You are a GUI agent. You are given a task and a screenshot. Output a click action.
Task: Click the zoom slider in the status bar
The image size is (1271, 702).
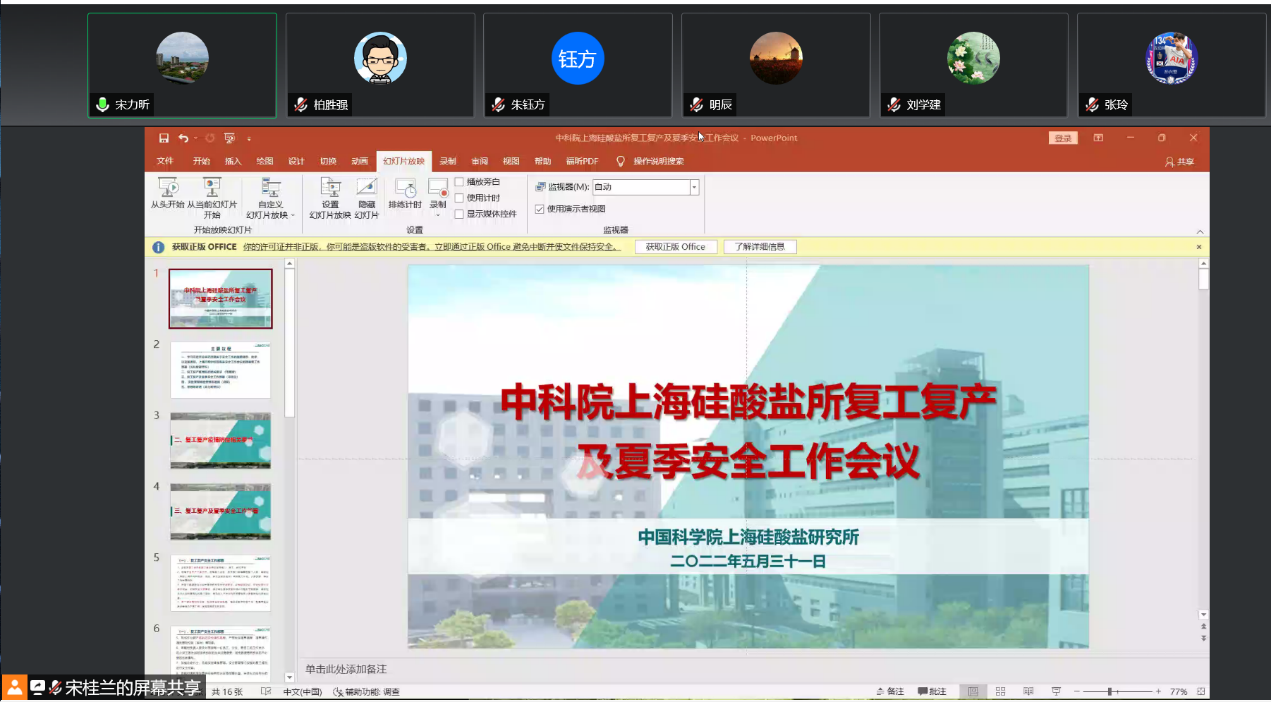pyautogui.click(x=1110, y=691)
